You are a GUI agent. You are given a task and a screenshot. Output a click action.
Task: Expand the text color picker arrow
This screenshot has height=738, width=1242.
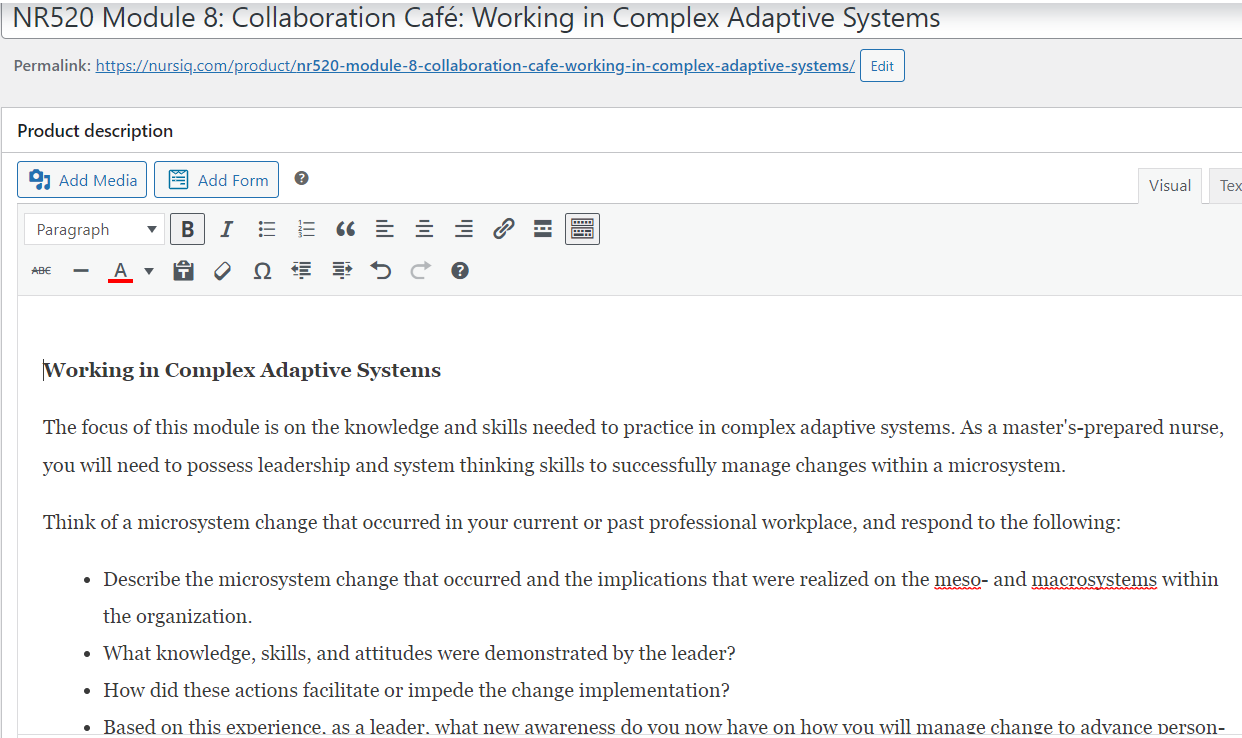149,271
